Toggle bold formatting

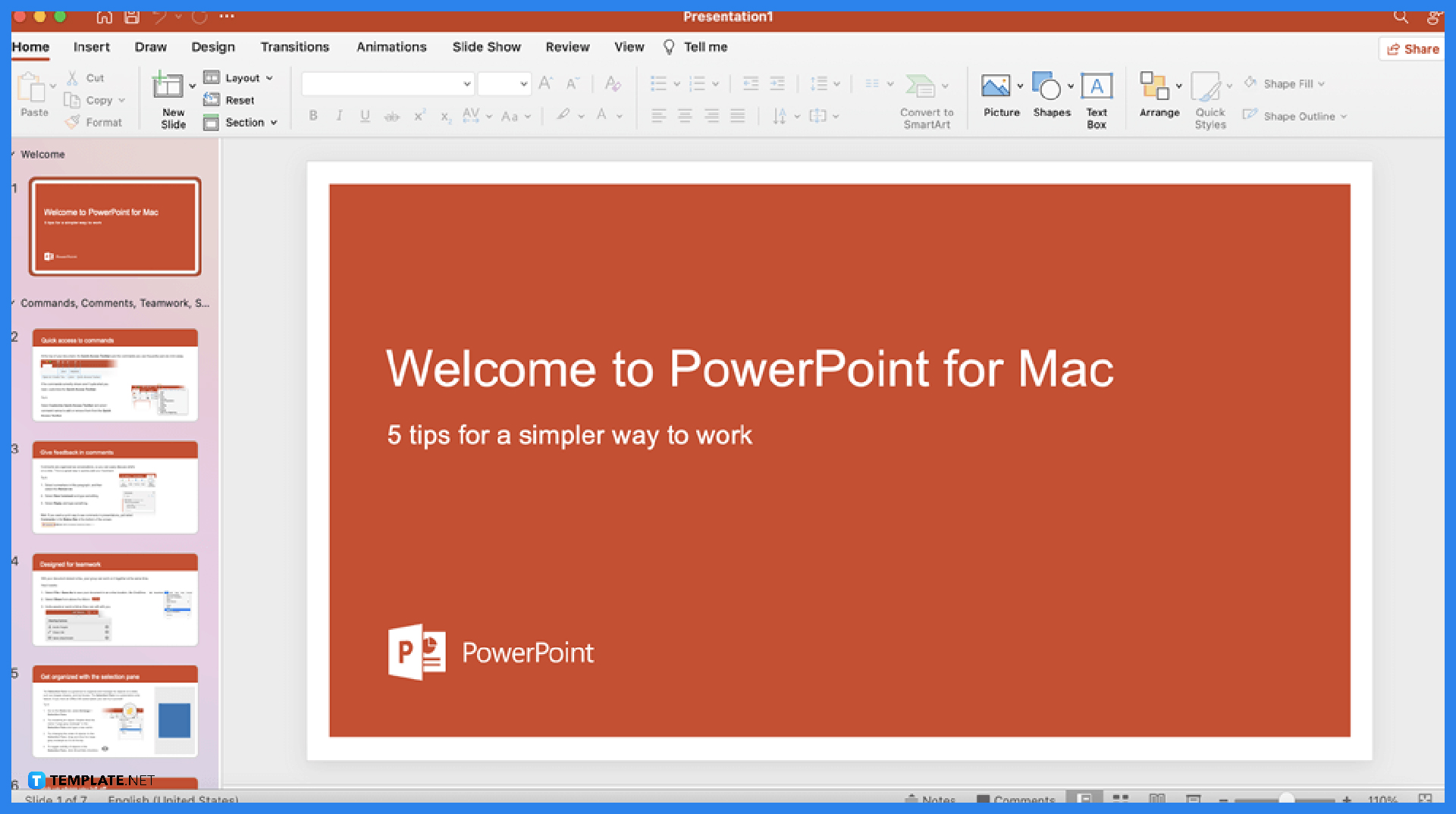tap(312, 115)
